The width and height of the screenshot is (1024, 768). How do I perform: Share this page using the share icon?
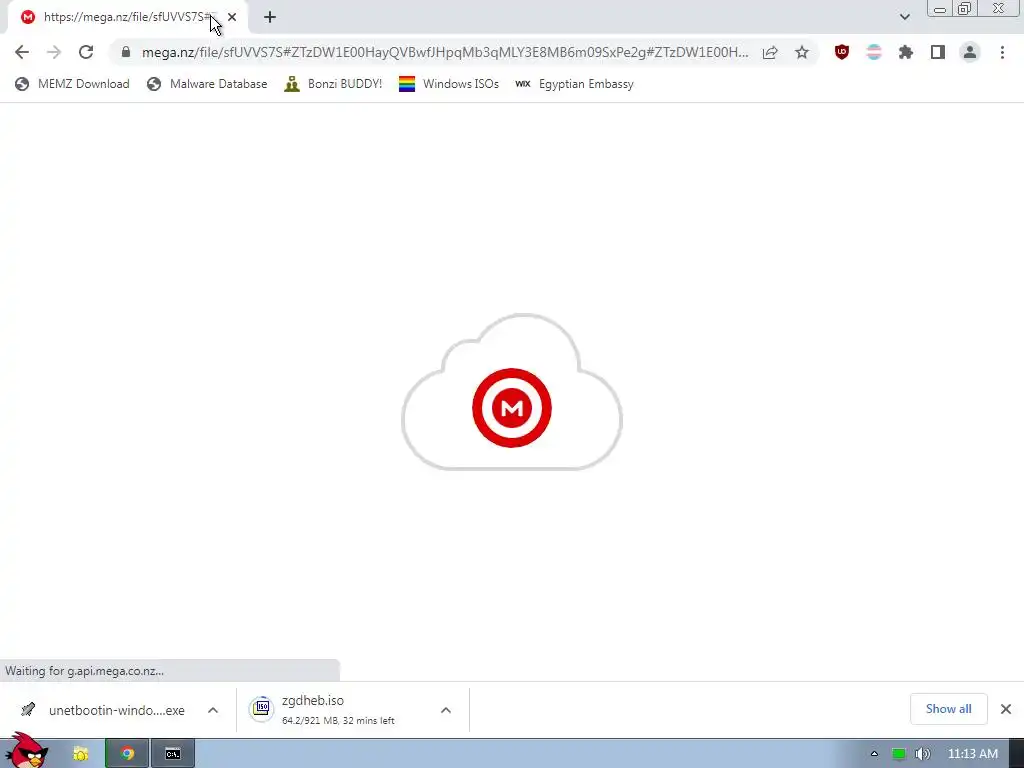coord(770,52)
